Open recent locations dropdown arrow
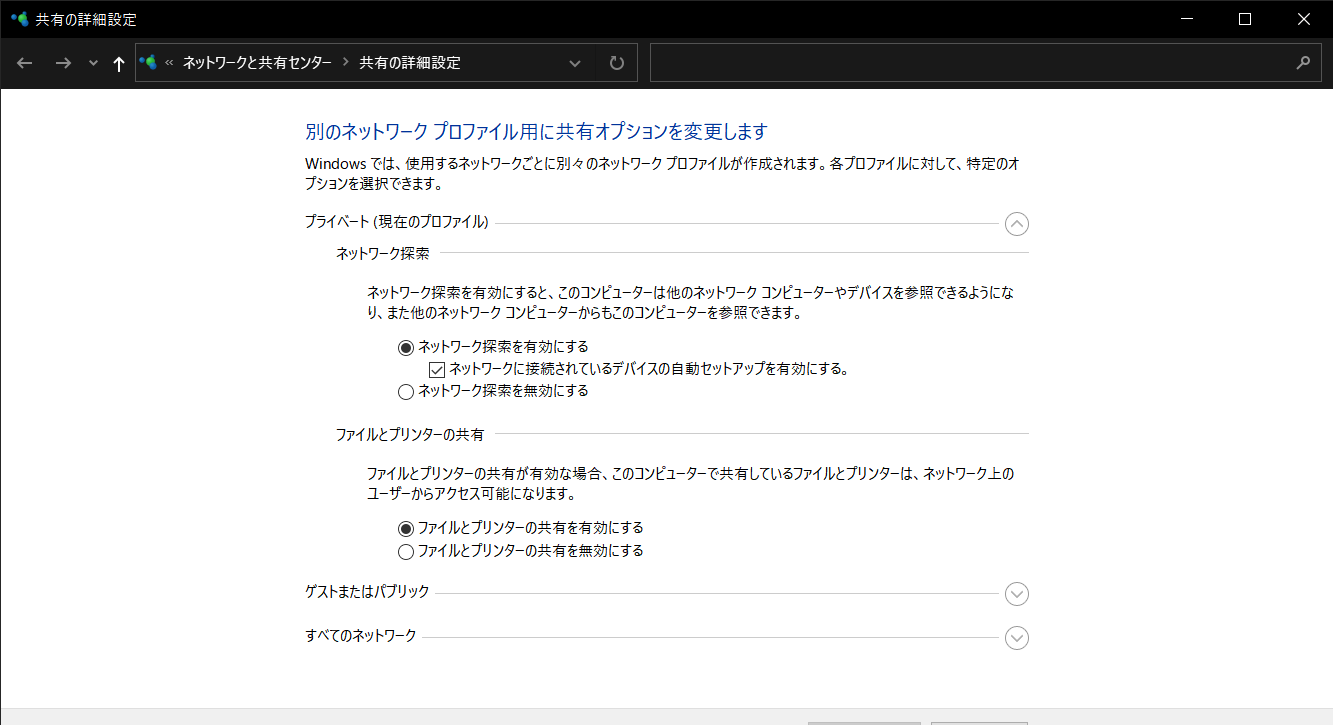This screenshot has height=725, width=1333. (x=94, y=63)
